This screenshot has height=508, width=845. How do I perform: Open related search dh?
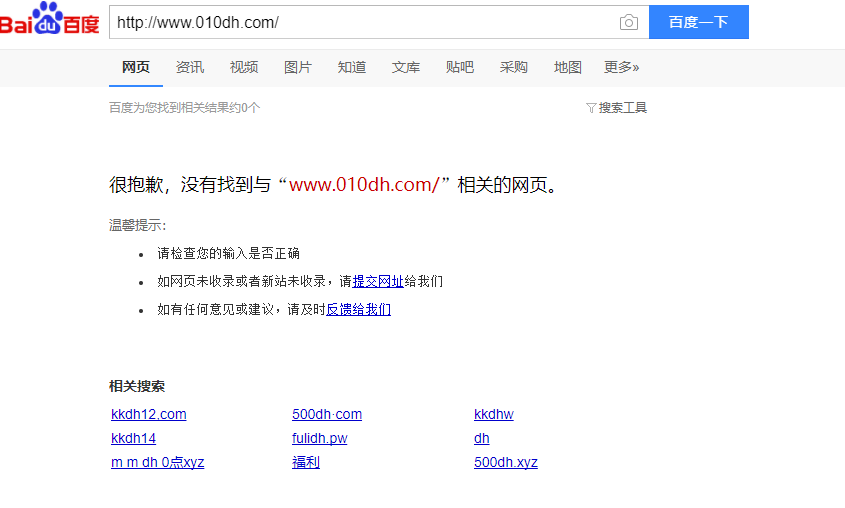482,439
